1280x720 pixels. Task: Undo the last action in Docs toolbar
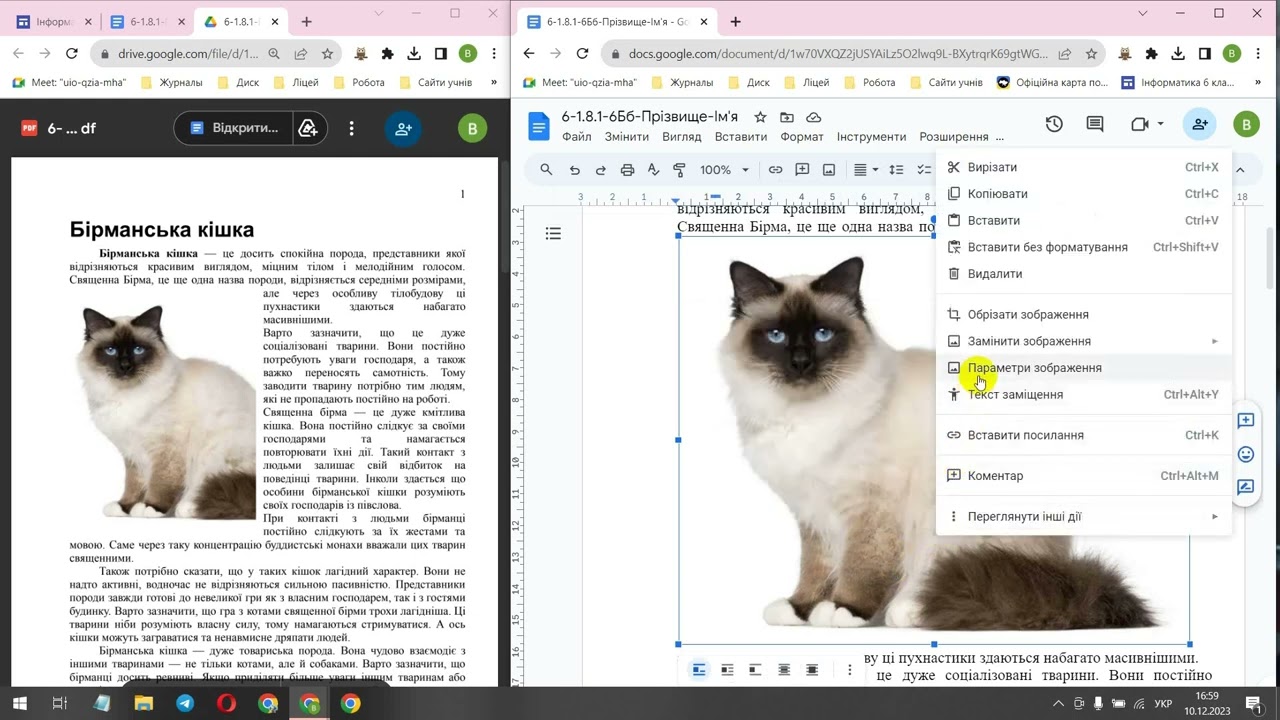pyautogui.click(x=574, y=170)
